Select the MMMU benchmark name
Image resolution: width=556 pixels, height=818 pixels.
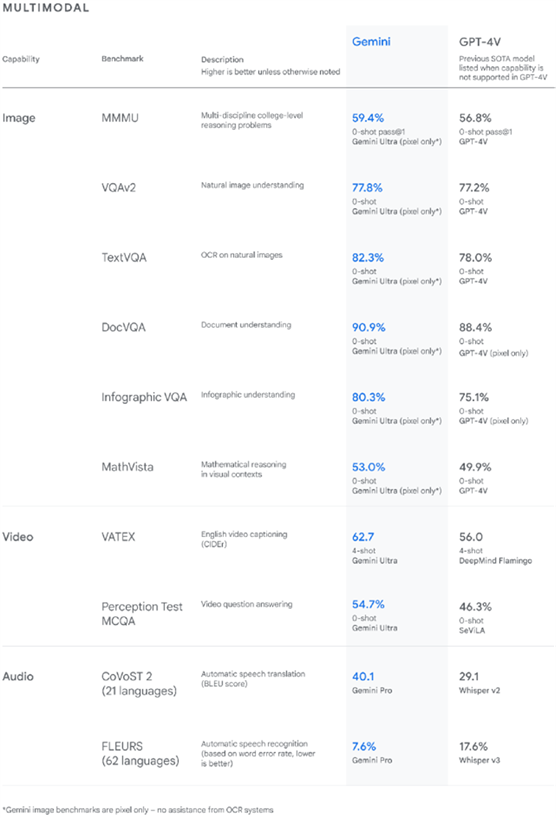point(120,118)
